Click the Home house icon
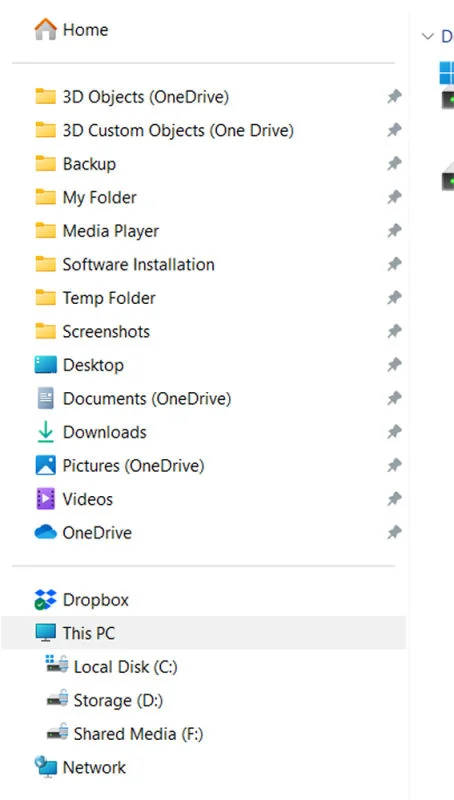This screenshot has width=454, height=800. point(45,30)
